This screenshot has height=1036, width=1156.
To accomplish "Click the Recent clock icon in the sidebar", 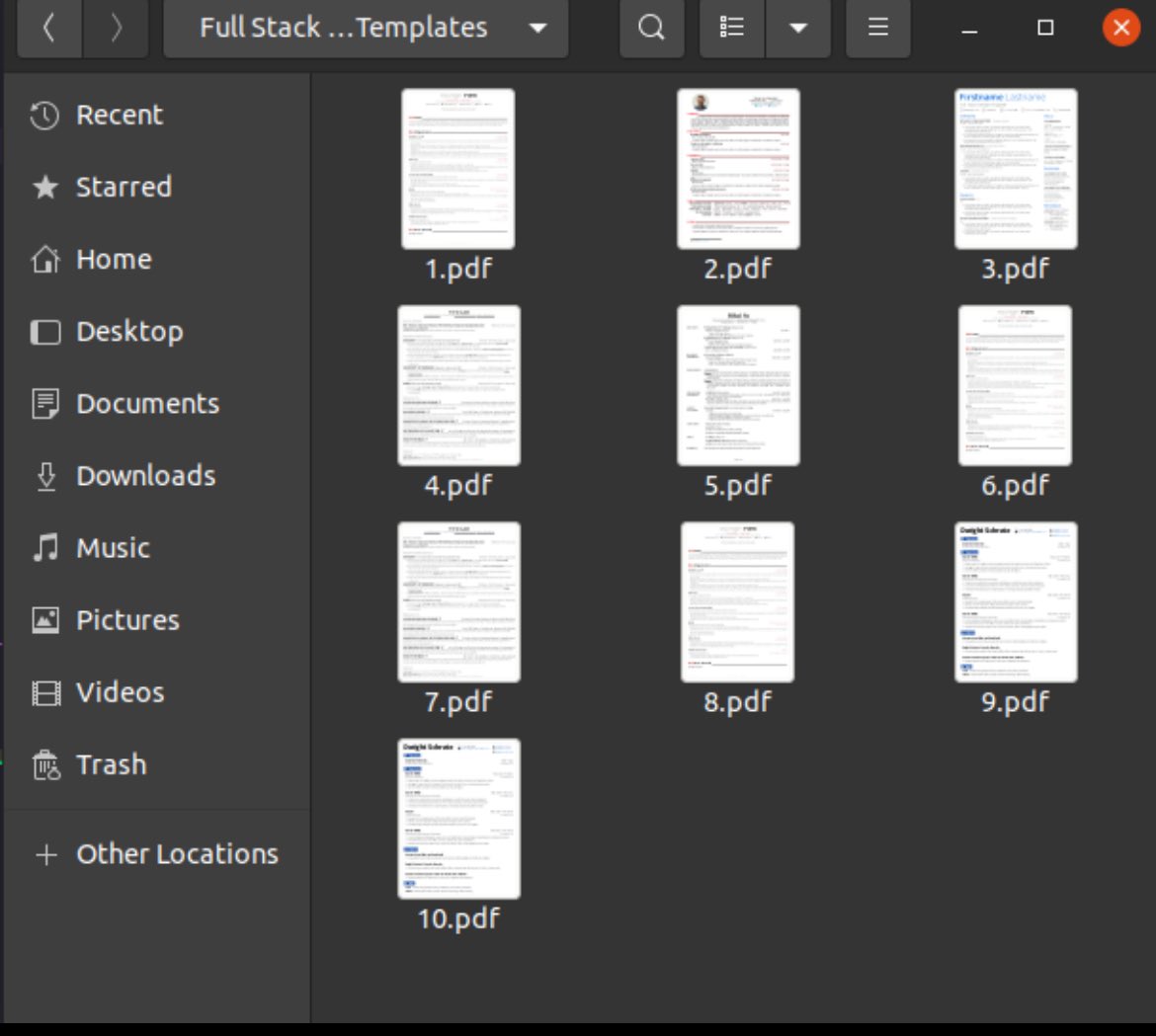I will (45, 116).
